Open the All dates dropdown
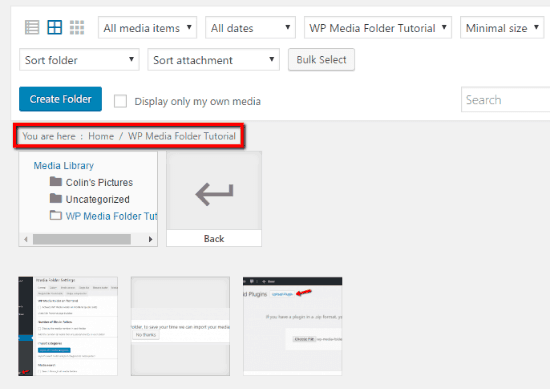The image size is (550, 389). 250,28
